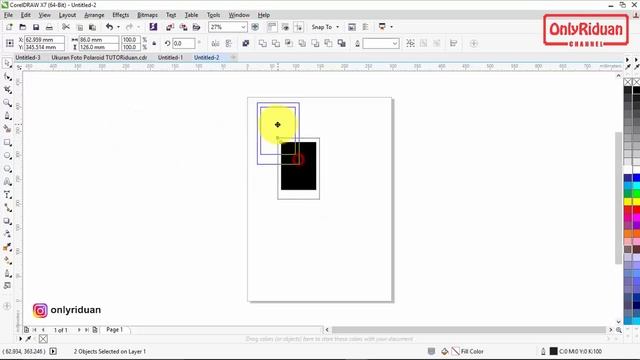
Task: Switch to Ukuran Foto Polaroid TUTORiduan.cdr tab
Action: coord(99,58)
